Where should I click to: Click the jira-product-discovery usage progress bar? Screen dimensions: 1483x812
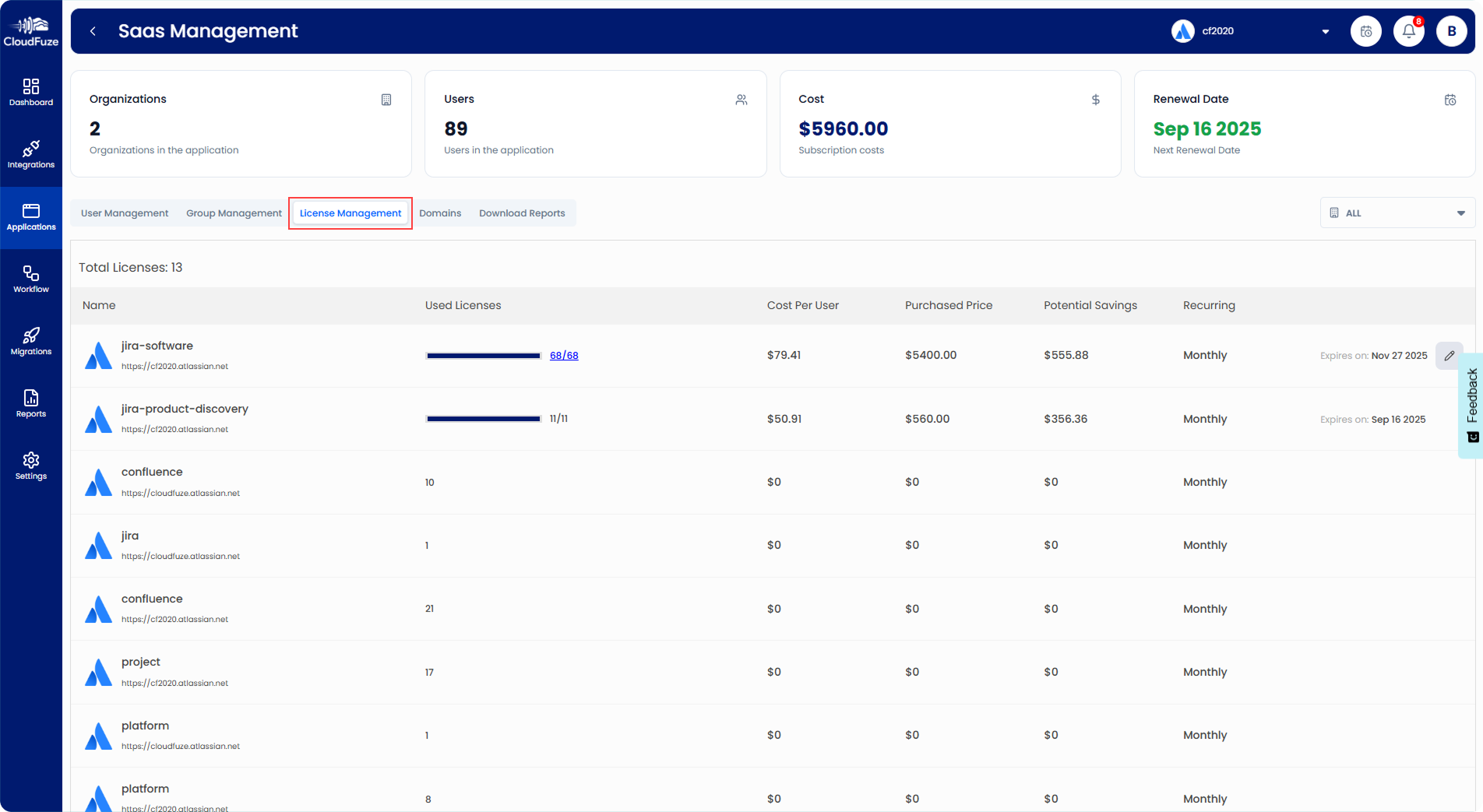pos(484,419)
